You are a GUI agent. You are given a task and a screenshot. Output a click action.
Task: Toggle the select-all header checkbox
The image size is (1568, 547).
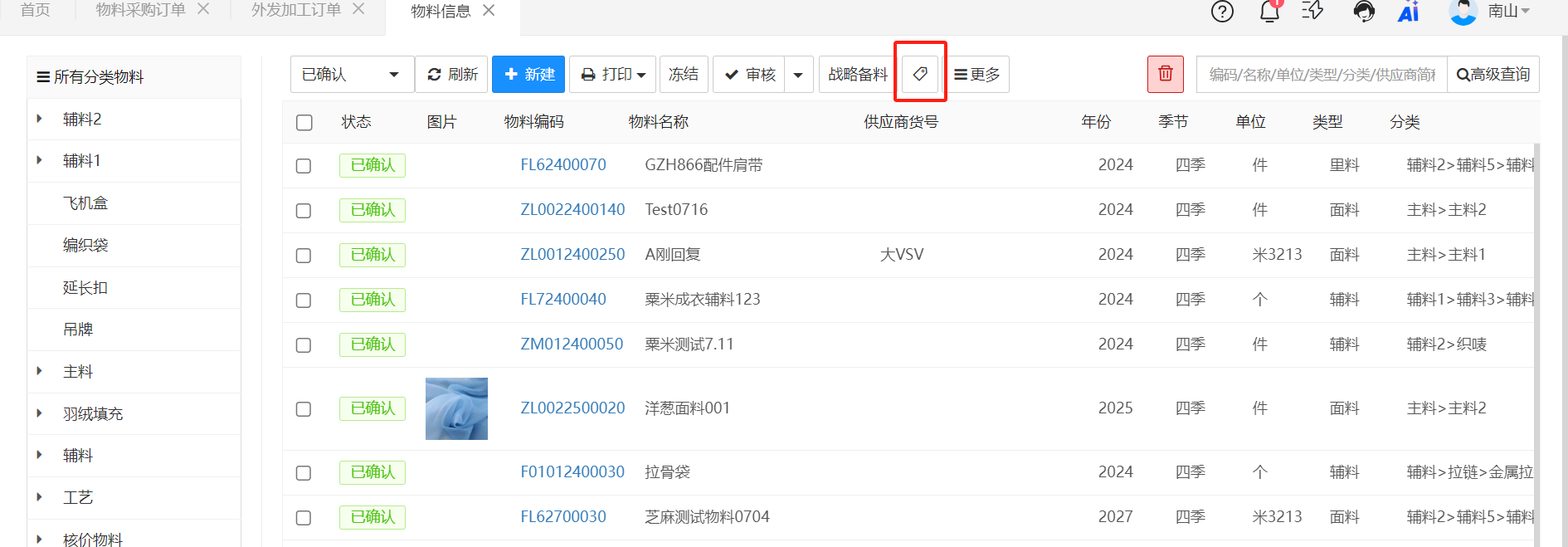click(304, 123)
